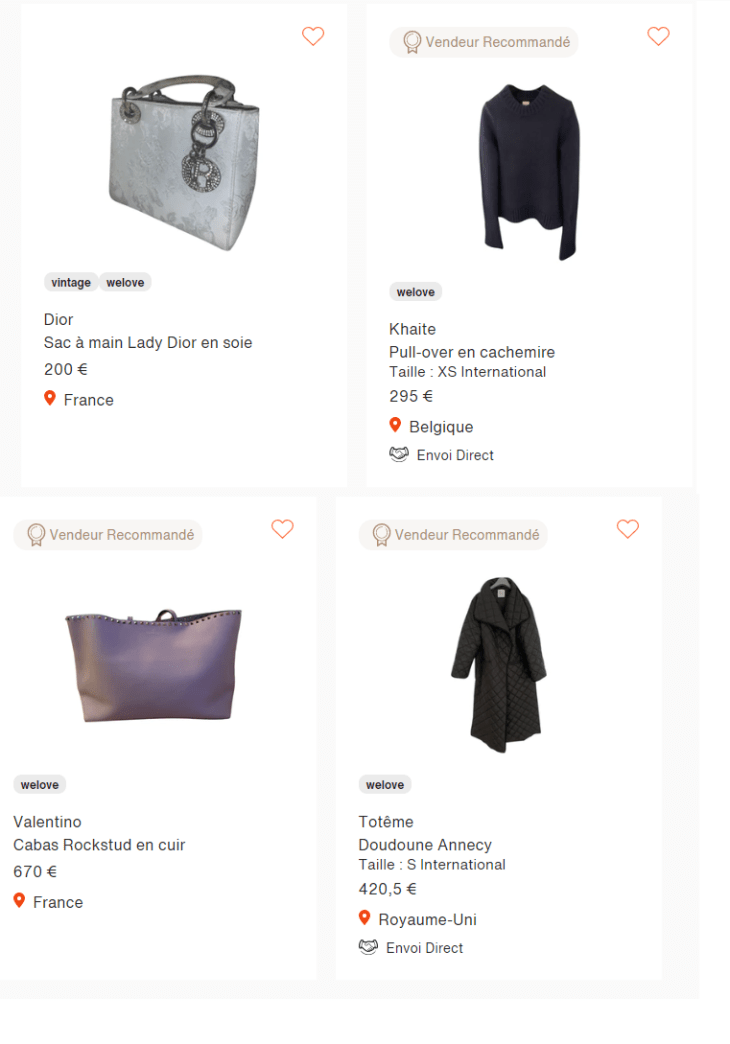This screenshot has width=730, height=1044.
Task: Add Valentino Rockstud tote to favorites
Action: point(283,529)
